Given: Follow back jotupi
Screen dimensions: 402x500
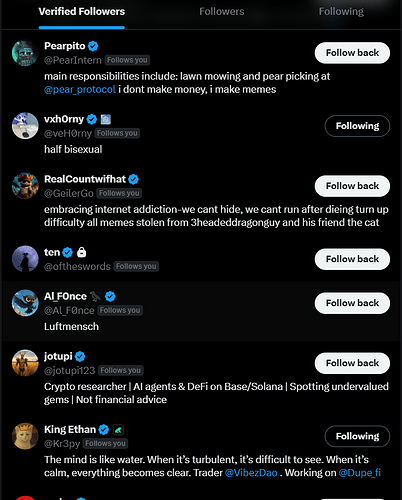Looking at the screenshot, I should 352,363.
